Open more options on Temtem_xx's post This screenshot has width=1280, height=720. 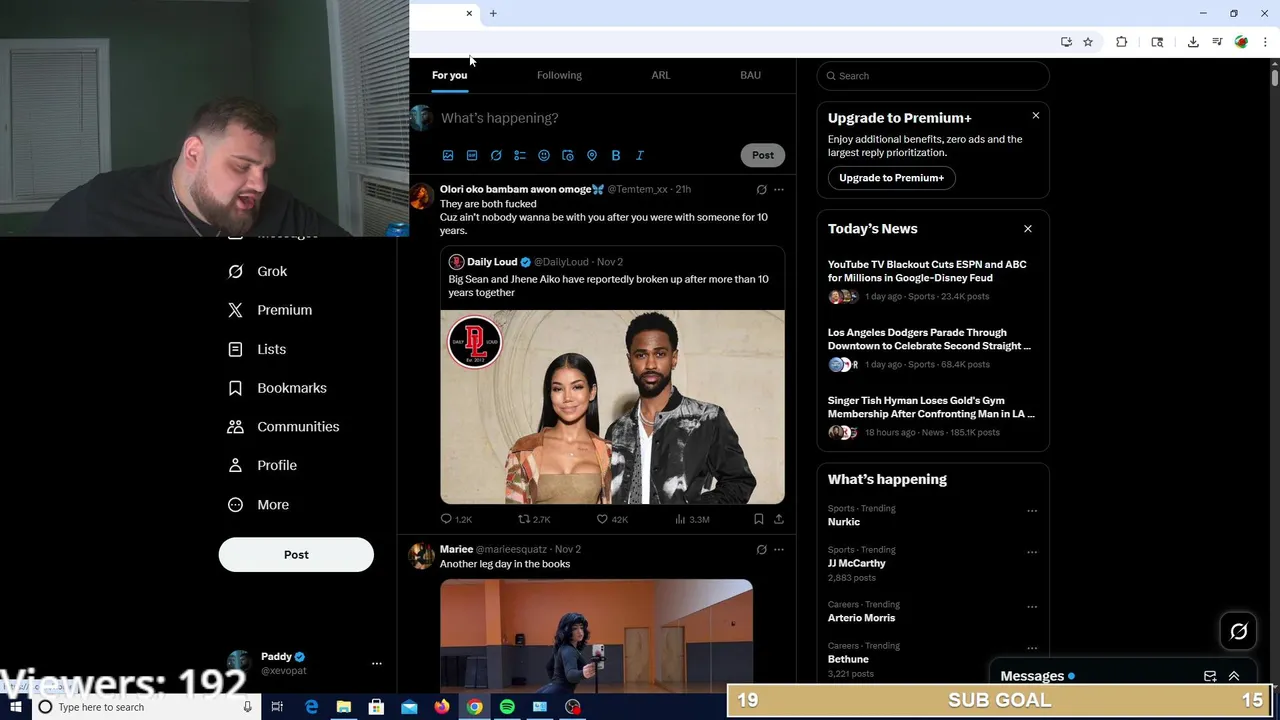(x=779, y=189)
